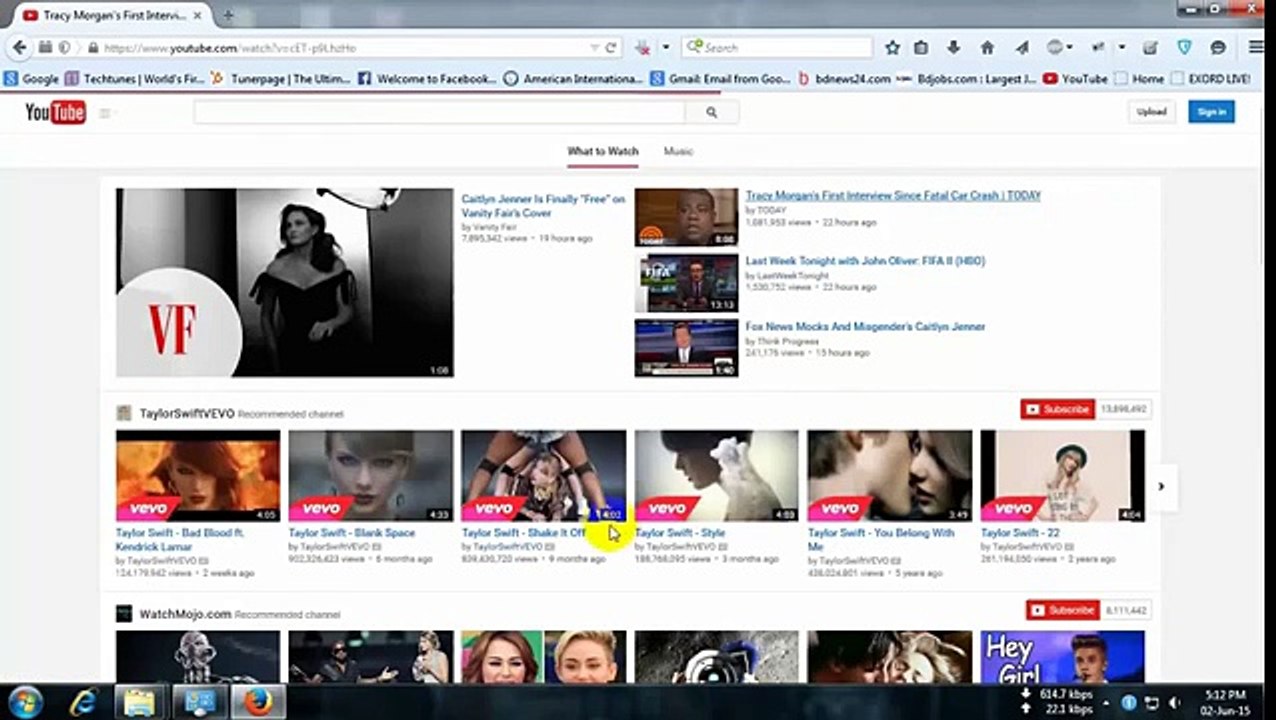Open the Firefox hamburger menu
The width and height of the screenshot is (1276, 720).
point(1256,47)
